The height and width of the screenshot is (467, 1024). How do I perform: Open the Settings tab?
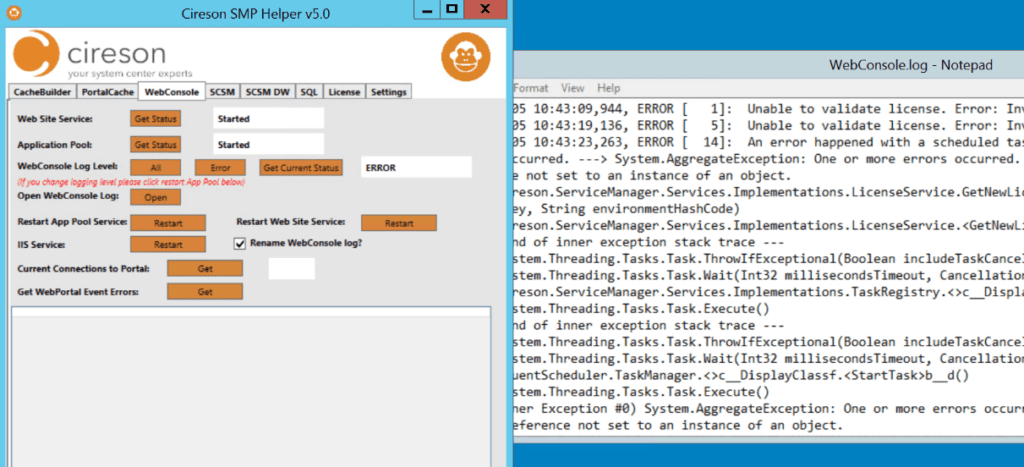(x=389, y=92)
